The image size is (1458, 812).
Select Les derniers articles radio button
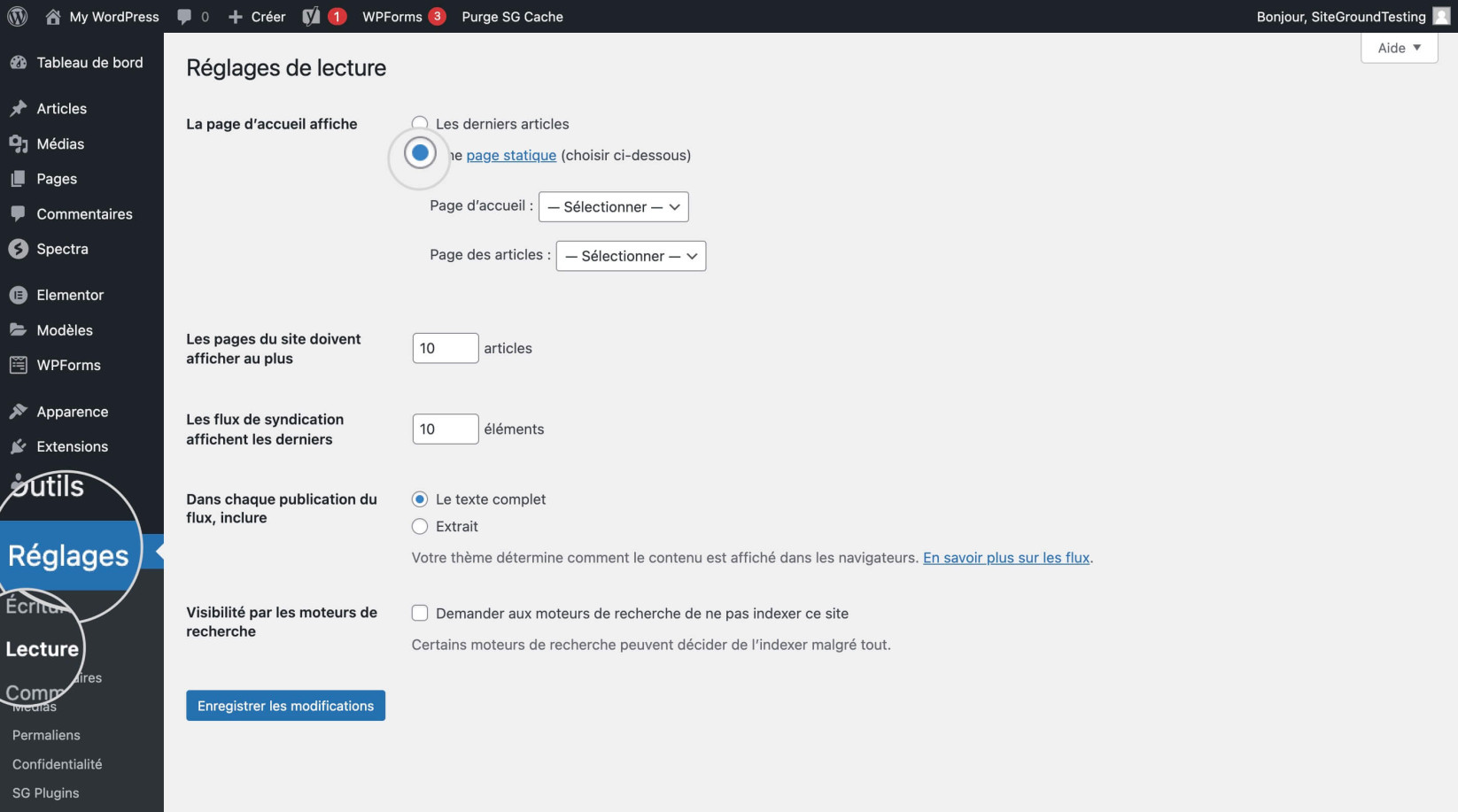[x=420, y=124]
